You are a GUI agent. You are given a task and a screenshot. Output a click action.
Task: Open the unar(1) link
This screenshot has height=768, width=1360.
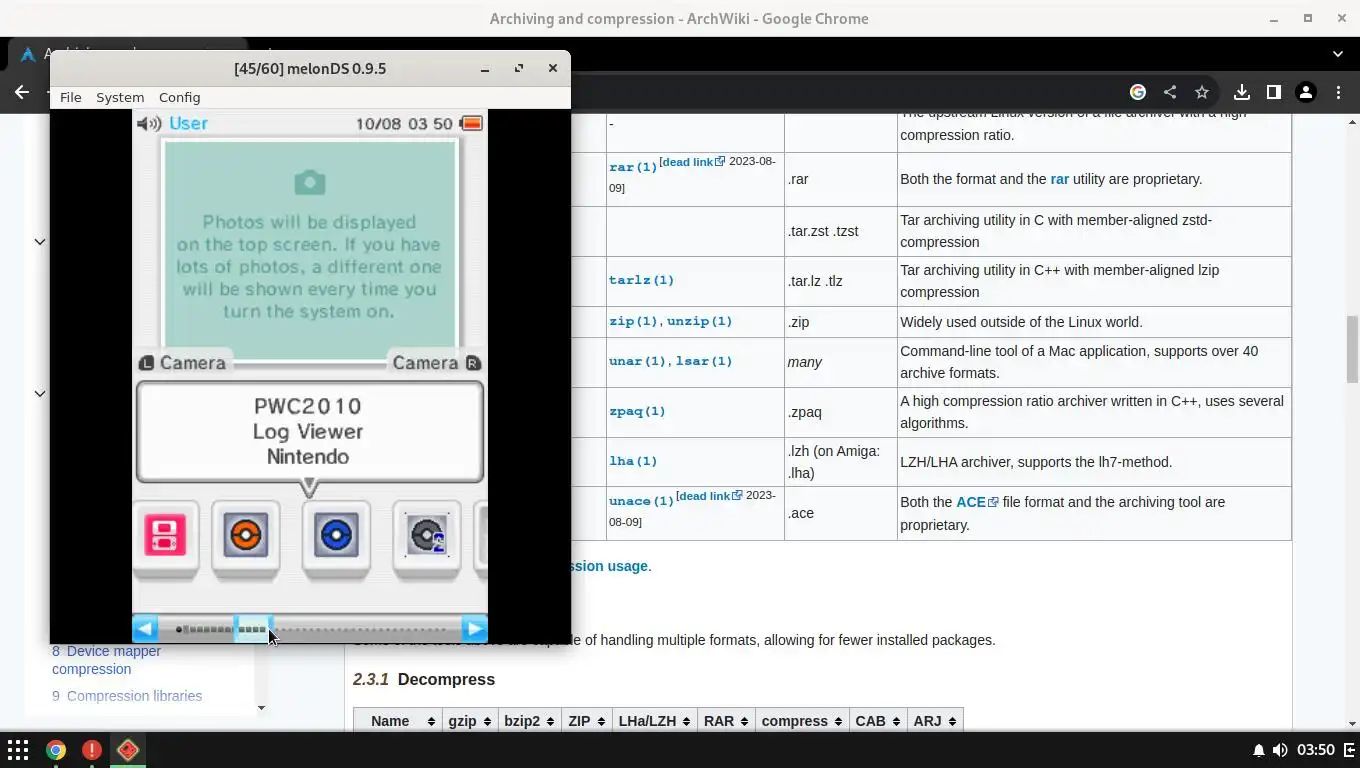click(x=637, y=360)
